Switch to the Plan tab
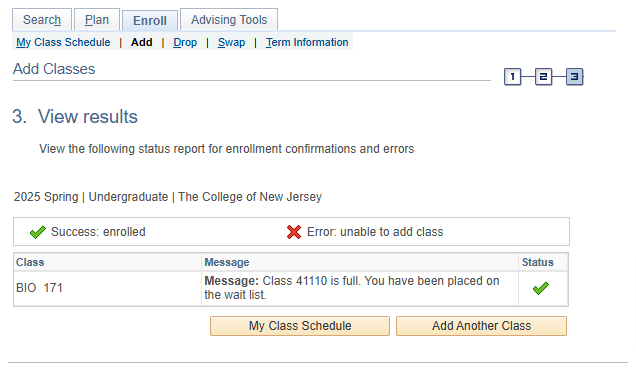Screen dimensions: 636x373 pyautogui.click(x=97, y=19)
